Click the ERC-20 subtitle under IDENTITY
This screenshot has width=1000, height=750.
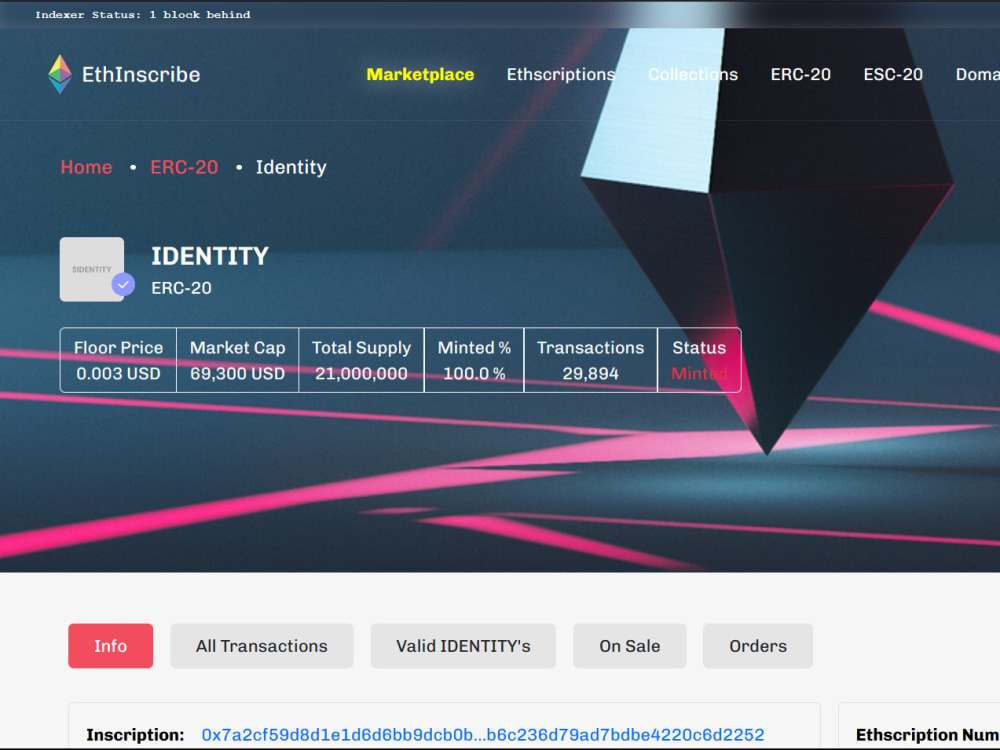181,288
